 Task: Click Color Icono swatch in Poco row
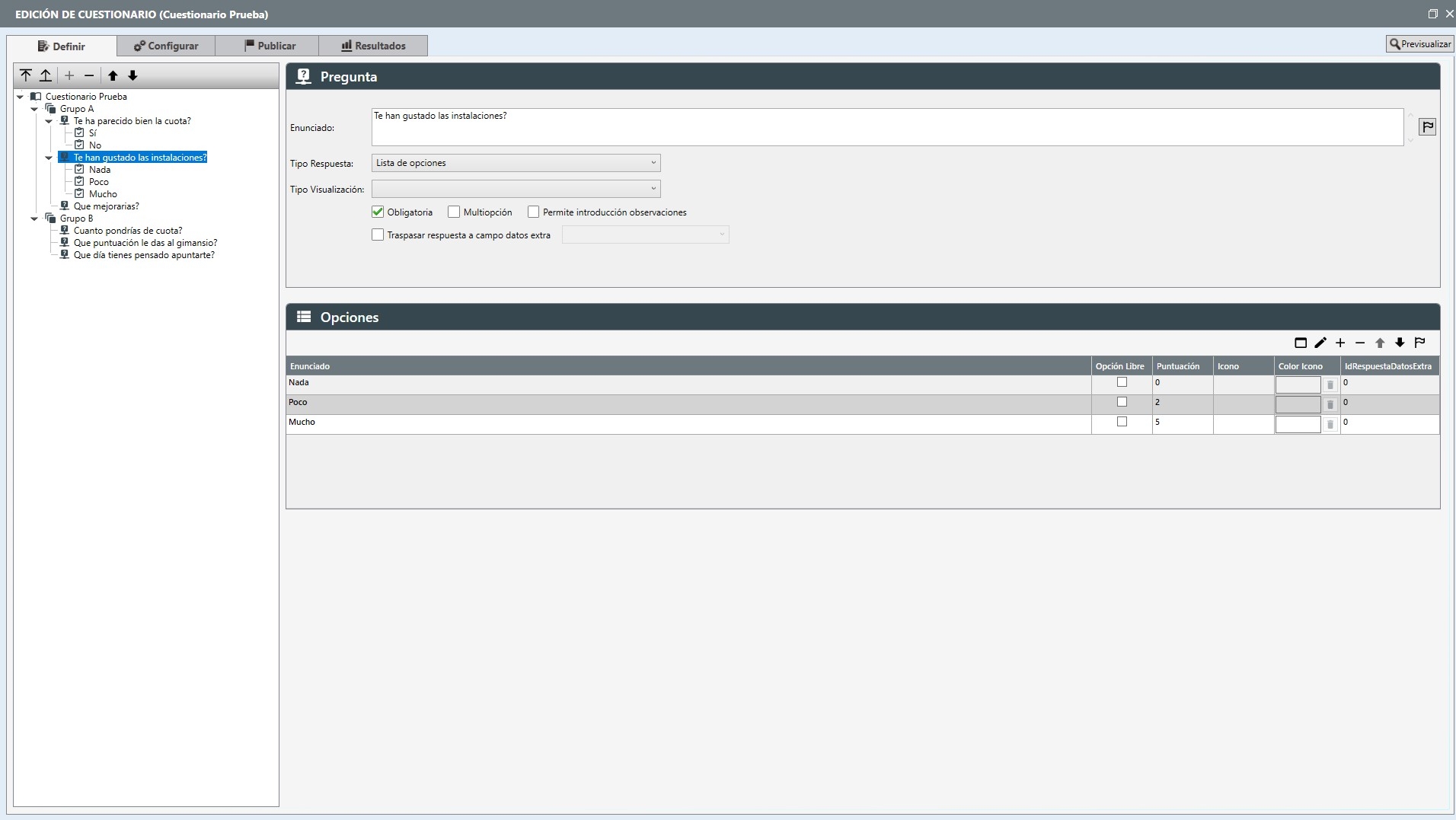1298,405
